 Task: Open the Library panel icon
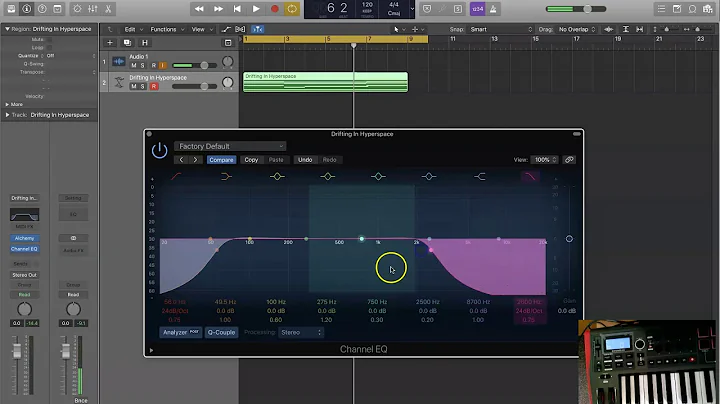[x=11, y=9]
